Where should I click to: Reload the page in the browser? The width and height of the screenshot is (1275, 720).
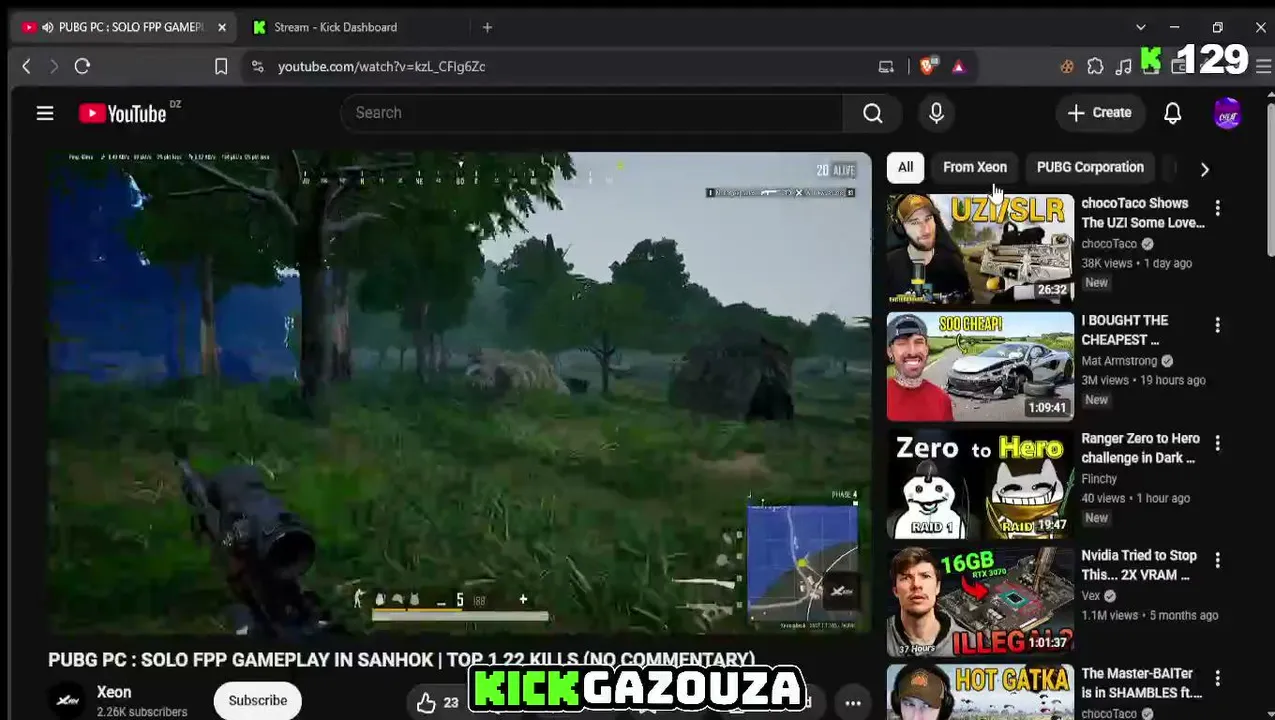pos(82,66)
